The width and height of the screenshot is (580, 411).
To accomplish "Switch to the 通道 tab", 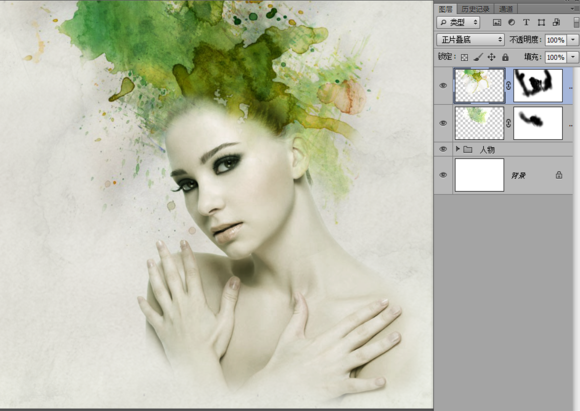I will click(x=506, y=9).
